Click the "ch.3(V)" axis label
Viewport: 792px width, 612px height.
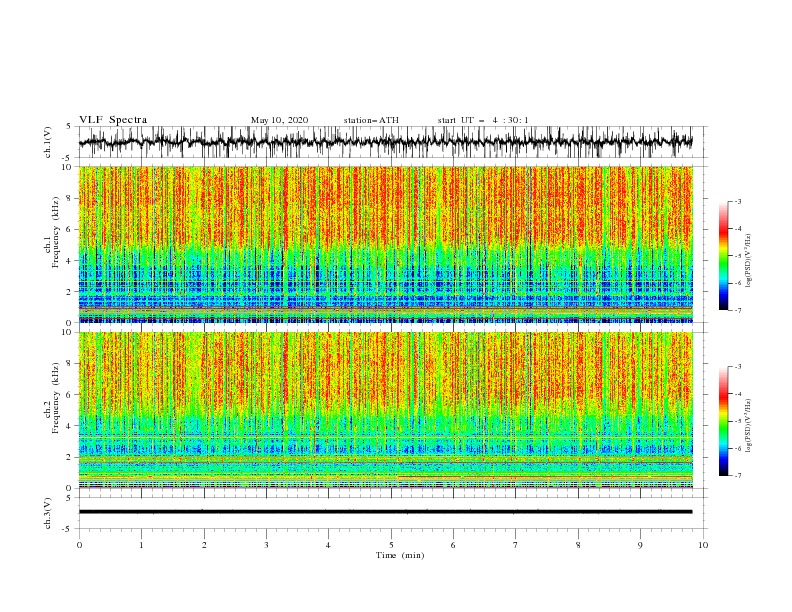48,513
